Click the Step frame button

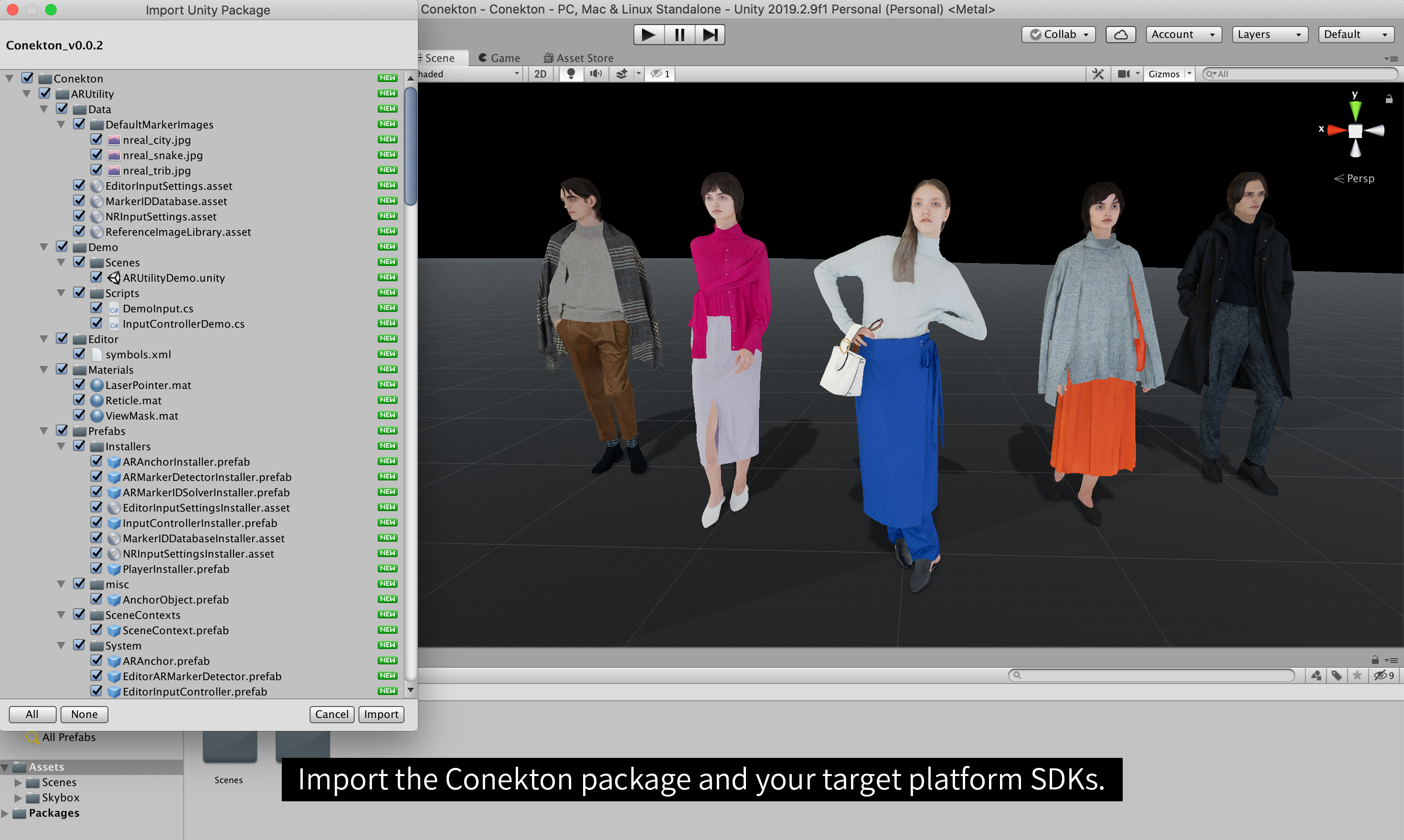710,34
